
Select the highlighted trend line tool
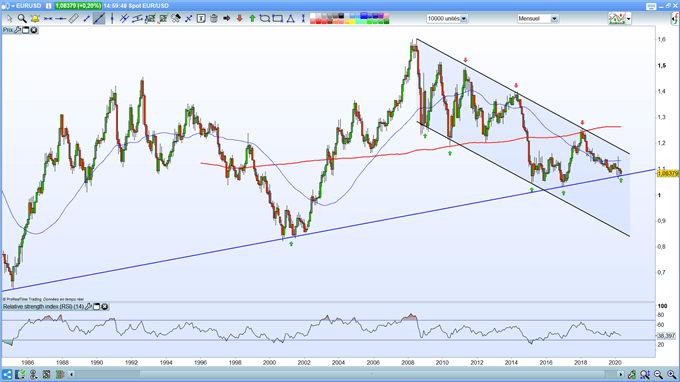coord(99,19)
